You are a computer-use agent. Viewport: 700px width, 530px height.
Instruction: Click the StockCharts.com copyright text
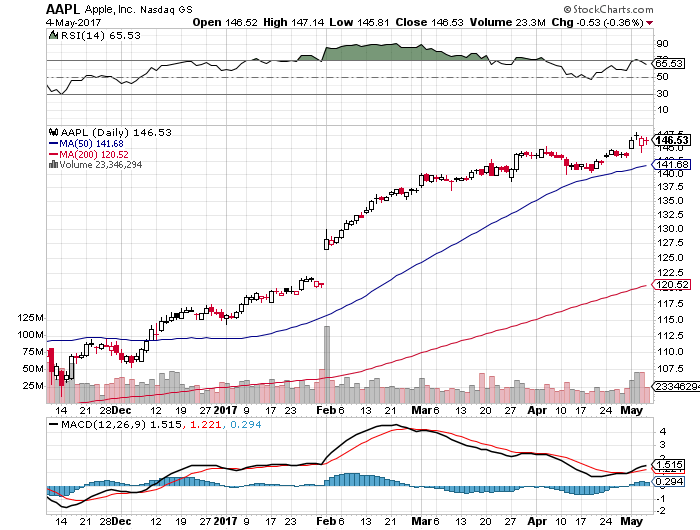(x=608, y=9)
